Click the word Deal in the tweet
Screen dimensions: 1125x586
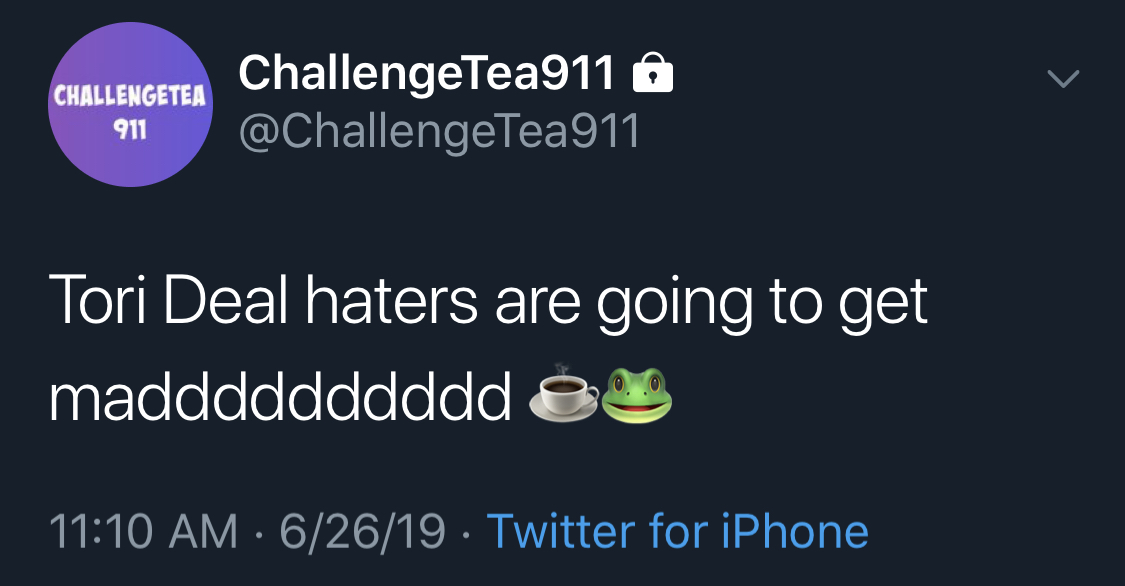pyautogui.click(x=225, y=301)
